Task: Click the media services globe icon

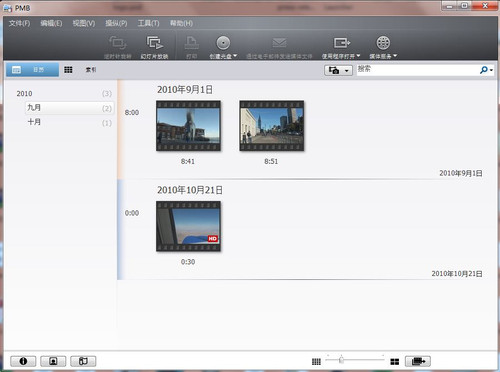Action: click(x=383, y=43)
